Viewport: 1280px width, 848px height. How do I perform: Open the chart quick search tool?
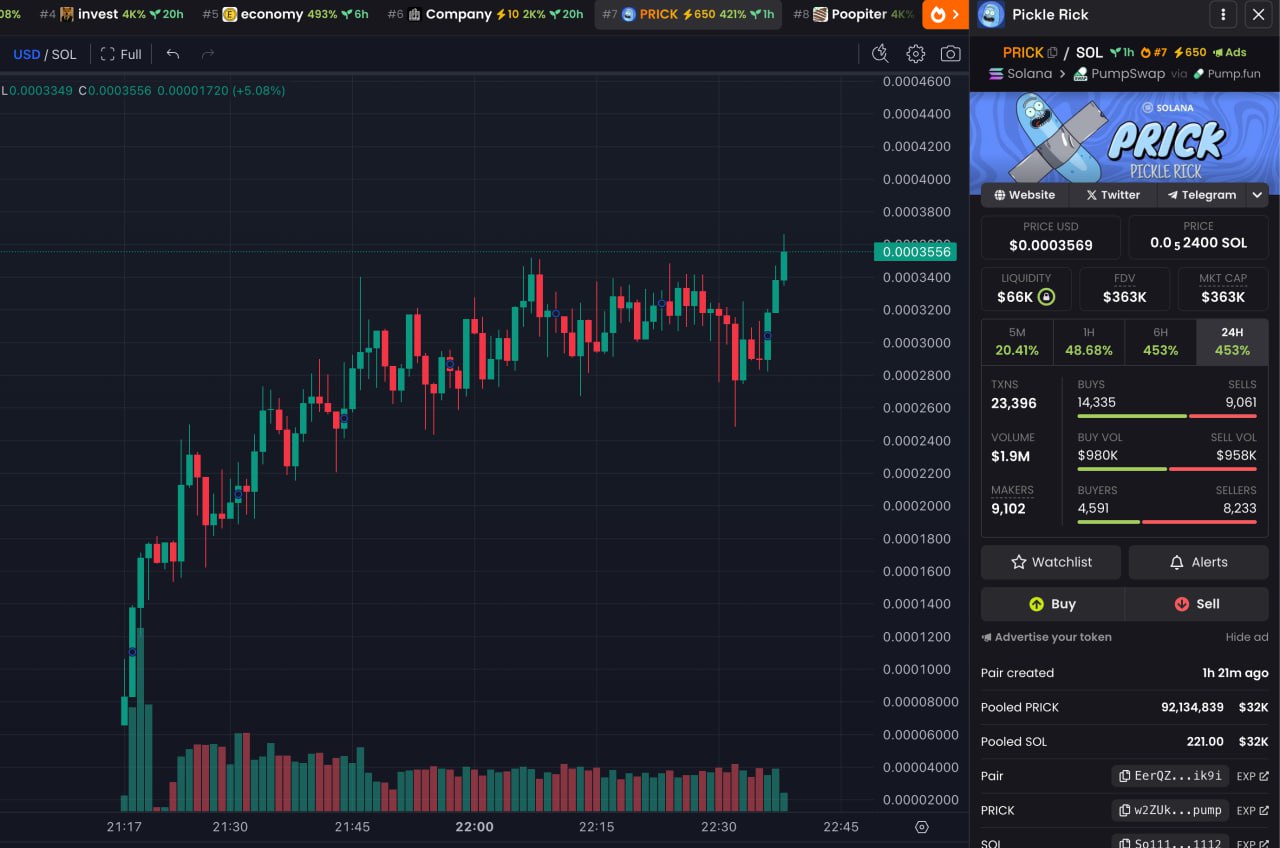pos(880,54)
